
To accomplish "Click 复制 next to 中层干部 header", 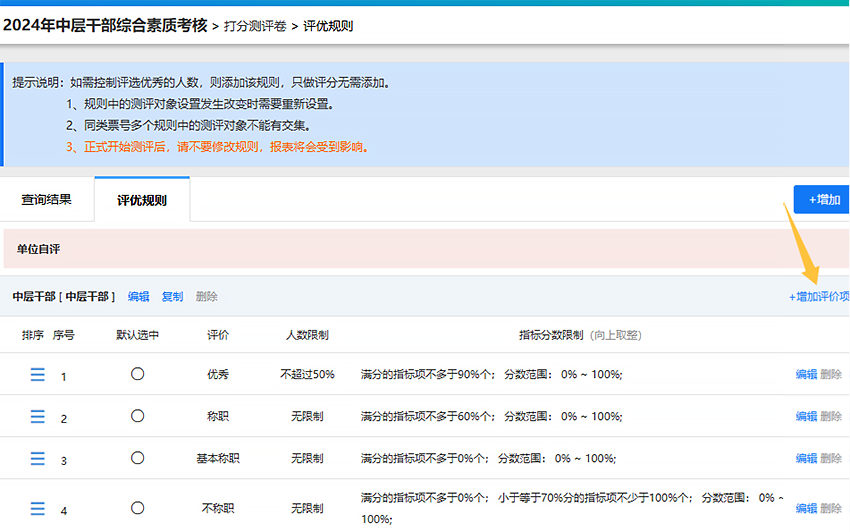I will [x=172, y=297].
